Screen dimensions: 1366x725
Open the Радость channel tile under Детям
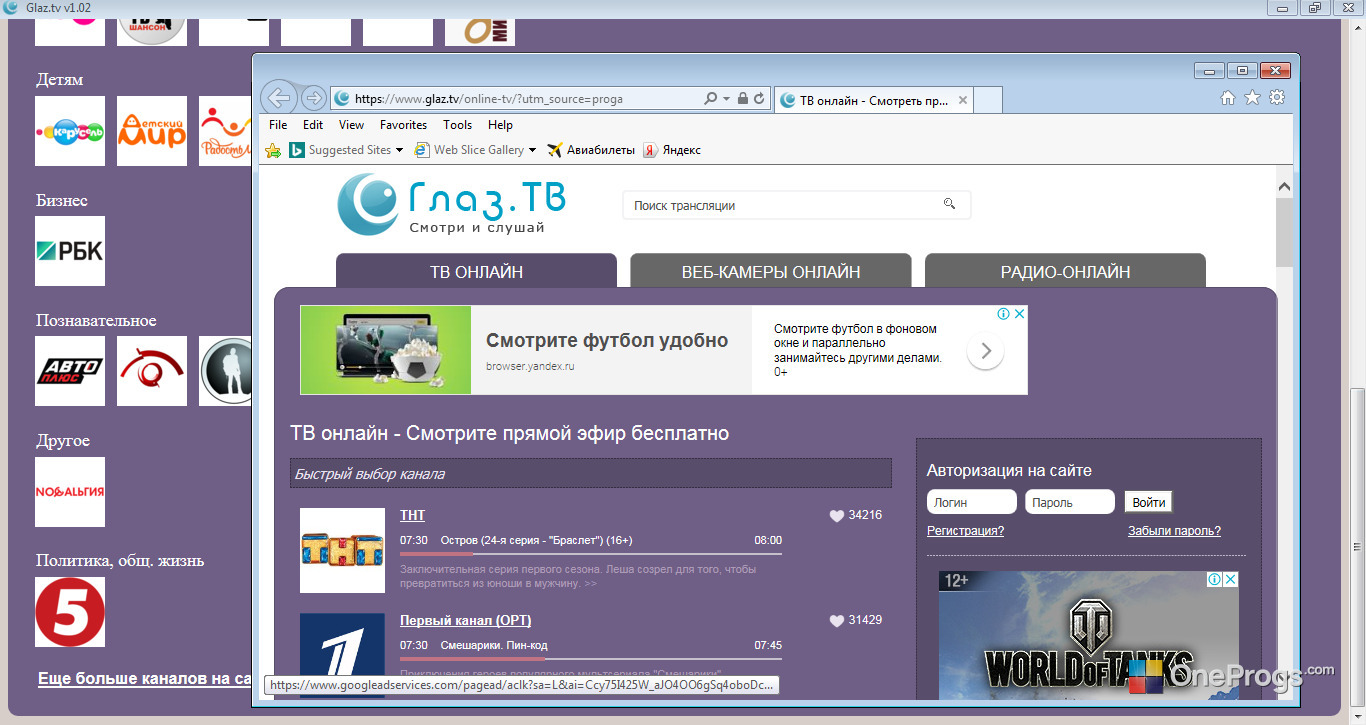(225, 131)
